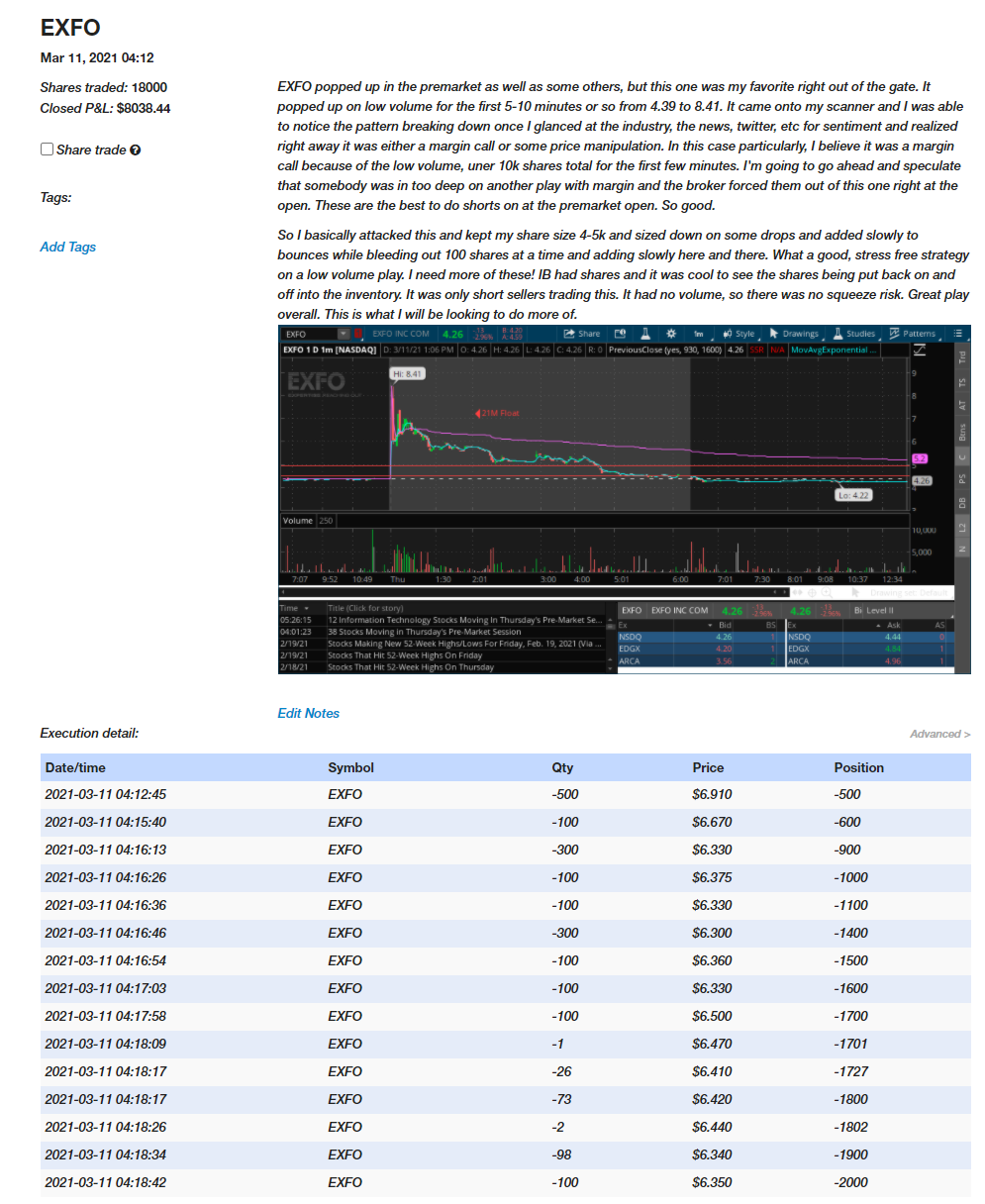985x1204 pixels.
Task: Open the TS side tab
Action: [962, 382]
